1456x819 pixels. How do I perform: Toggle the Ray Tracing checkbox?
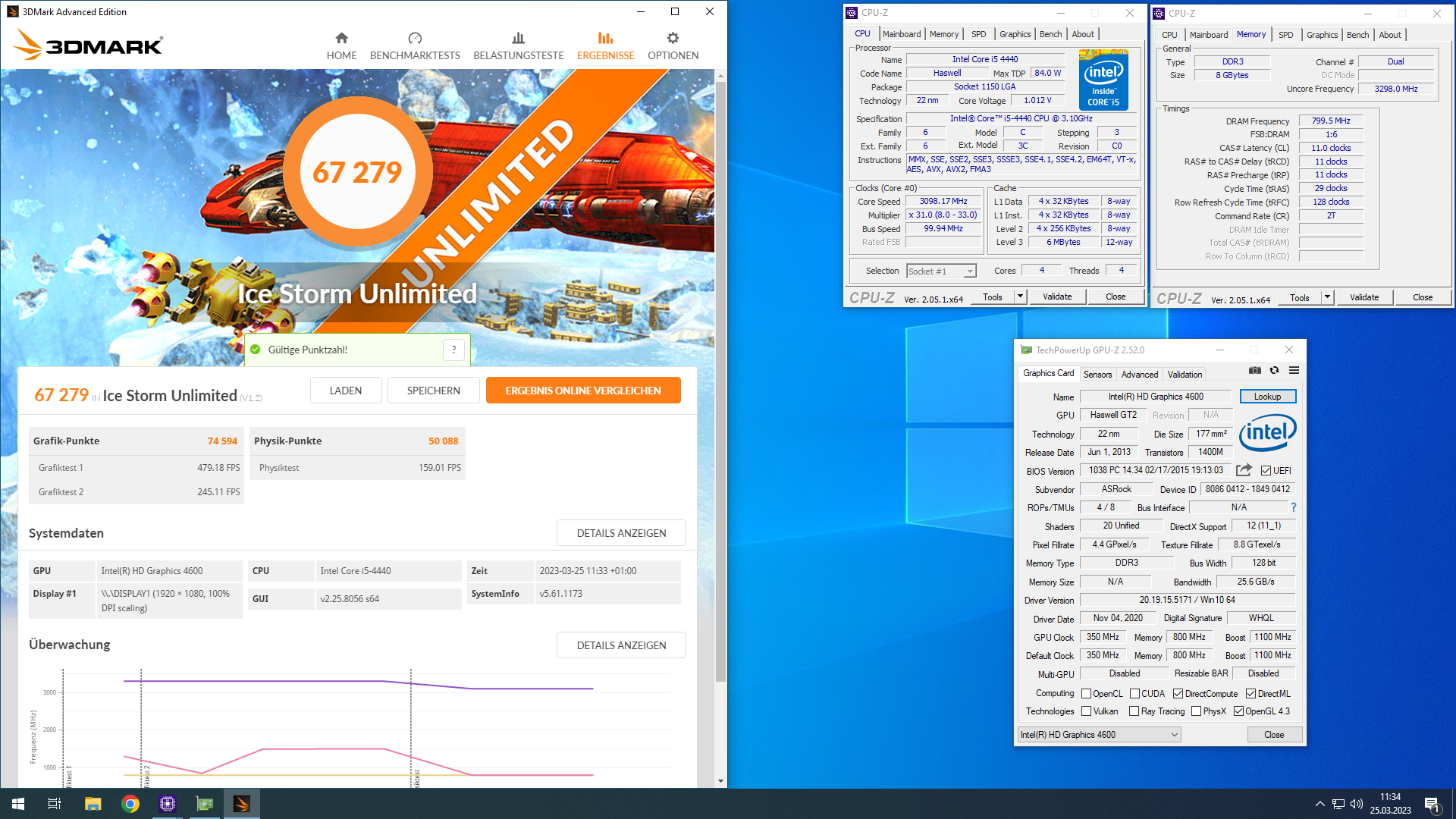(x=1134, y=711)
